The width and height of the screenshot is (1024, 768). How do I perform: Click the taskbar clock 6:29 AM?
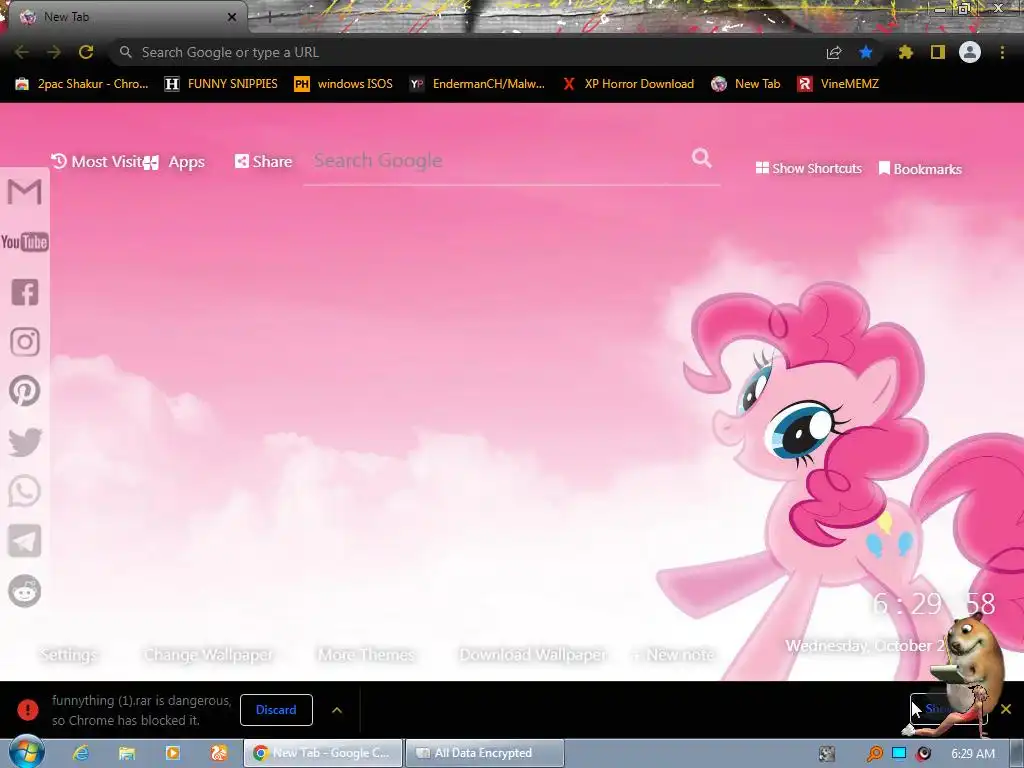pos(973,754)
